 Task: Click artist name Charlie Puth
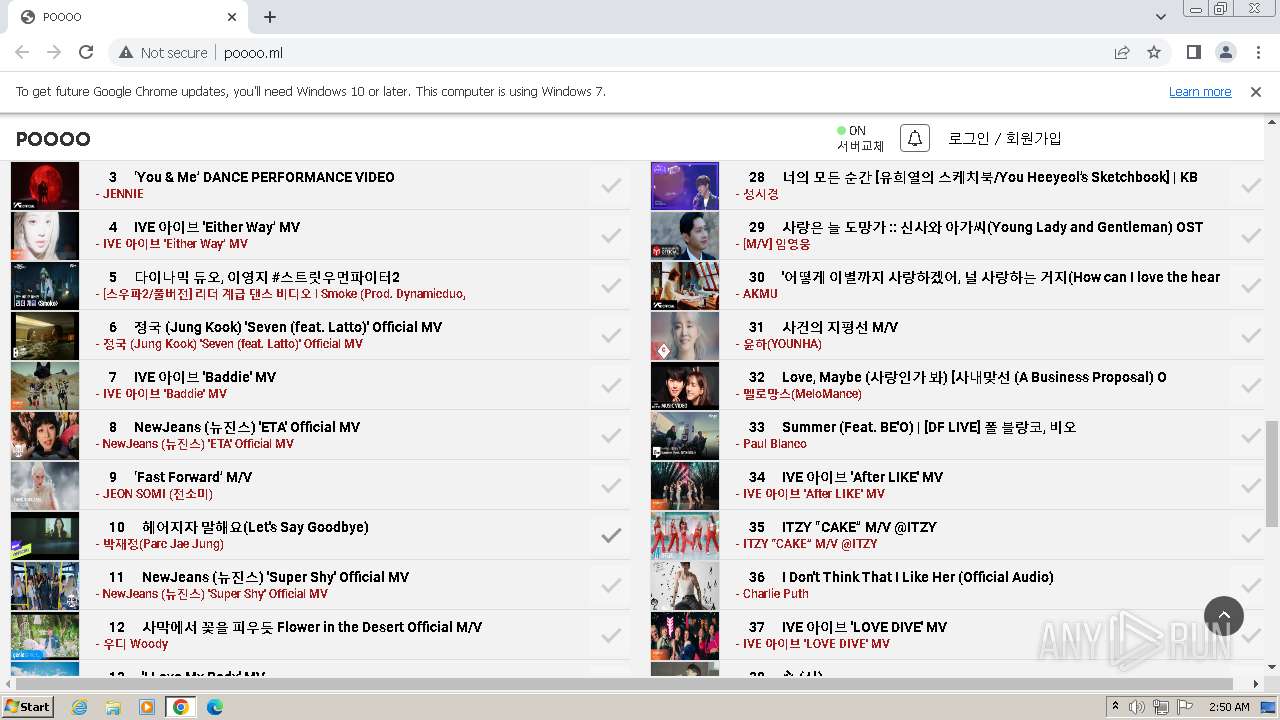[x=776, y=593]
